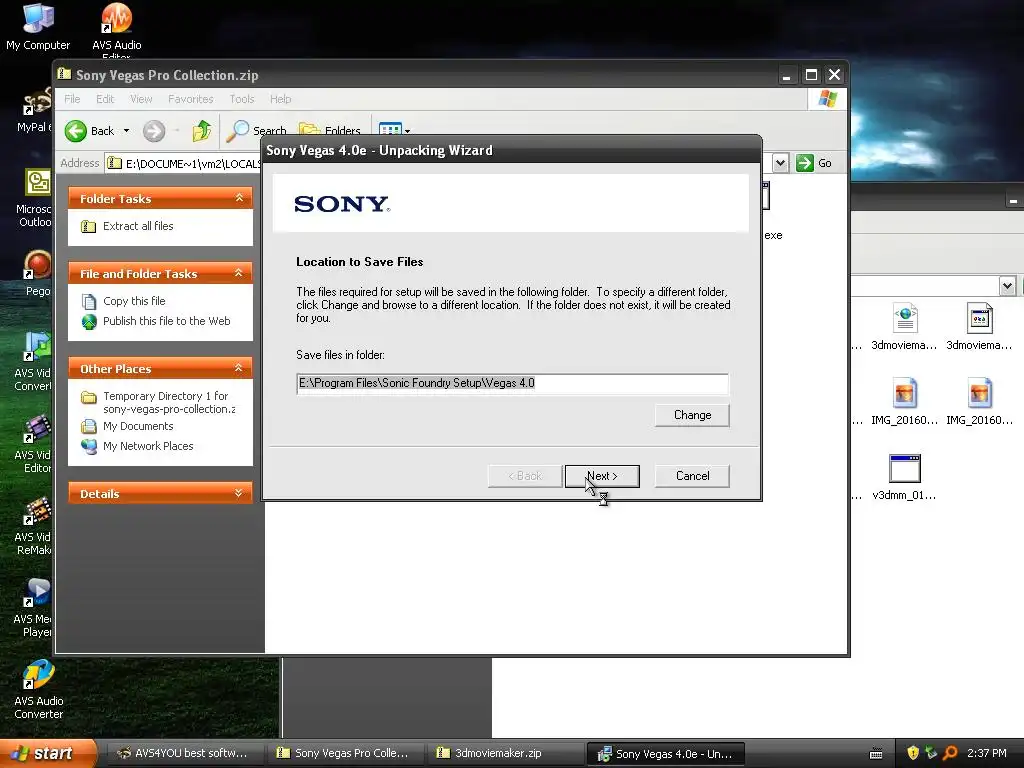Open the Tools menu
This screenshot has height=768, width=1024.
(x=242, y=99)
